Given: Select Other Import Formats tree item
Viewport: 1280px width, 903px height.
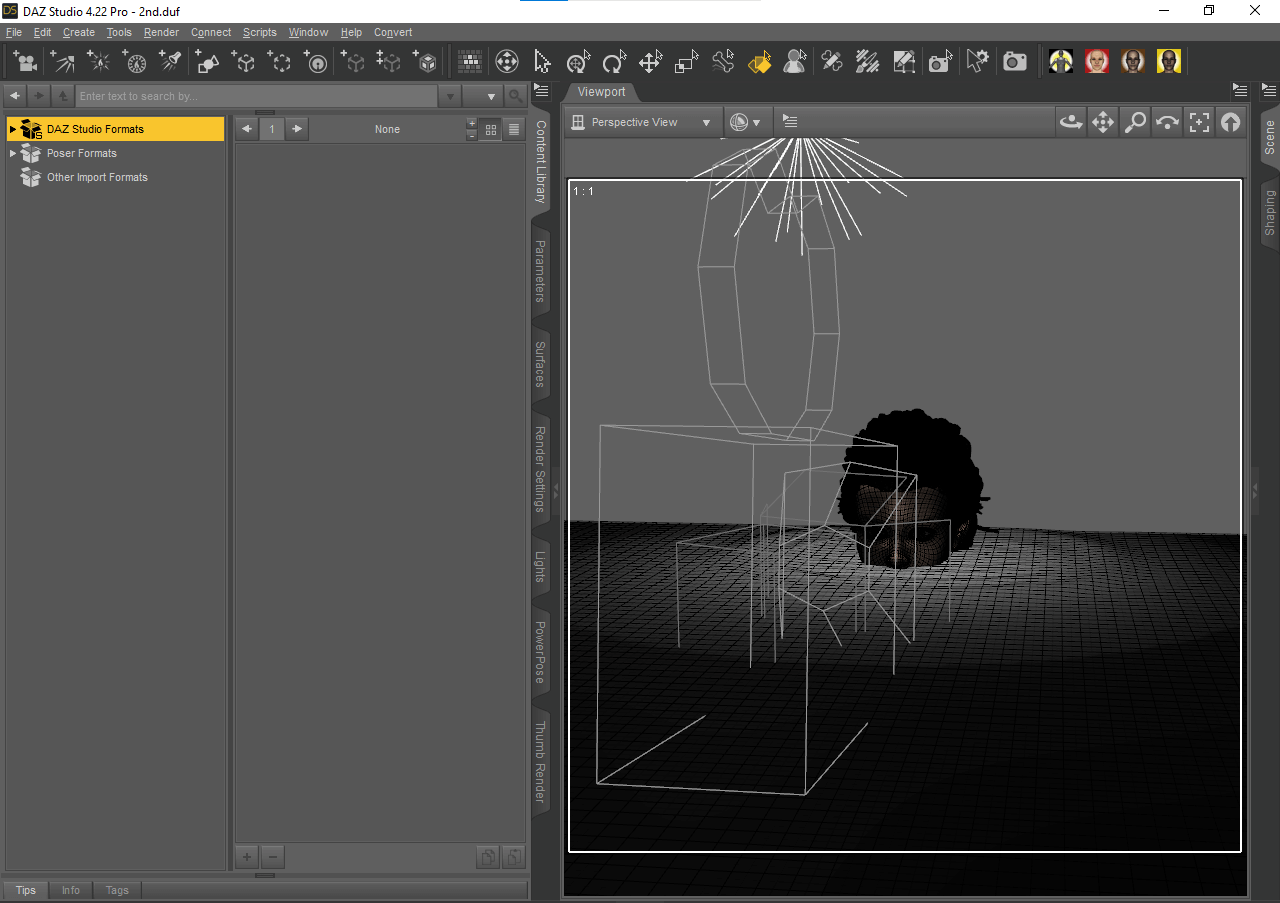Looking at the screenshot, I should [97, 177].
